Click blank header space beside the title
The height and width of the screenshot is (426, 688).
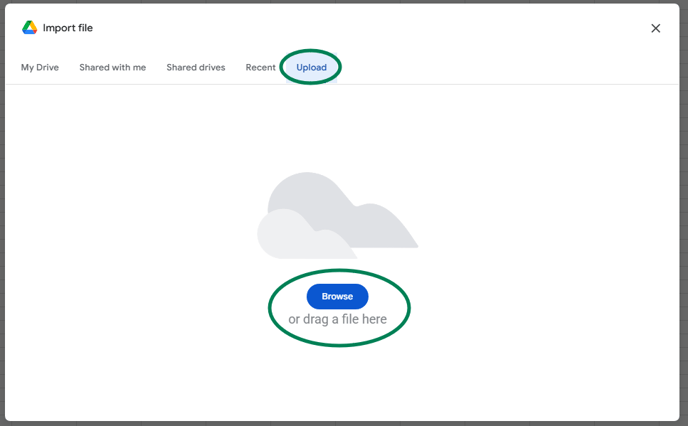350,28
